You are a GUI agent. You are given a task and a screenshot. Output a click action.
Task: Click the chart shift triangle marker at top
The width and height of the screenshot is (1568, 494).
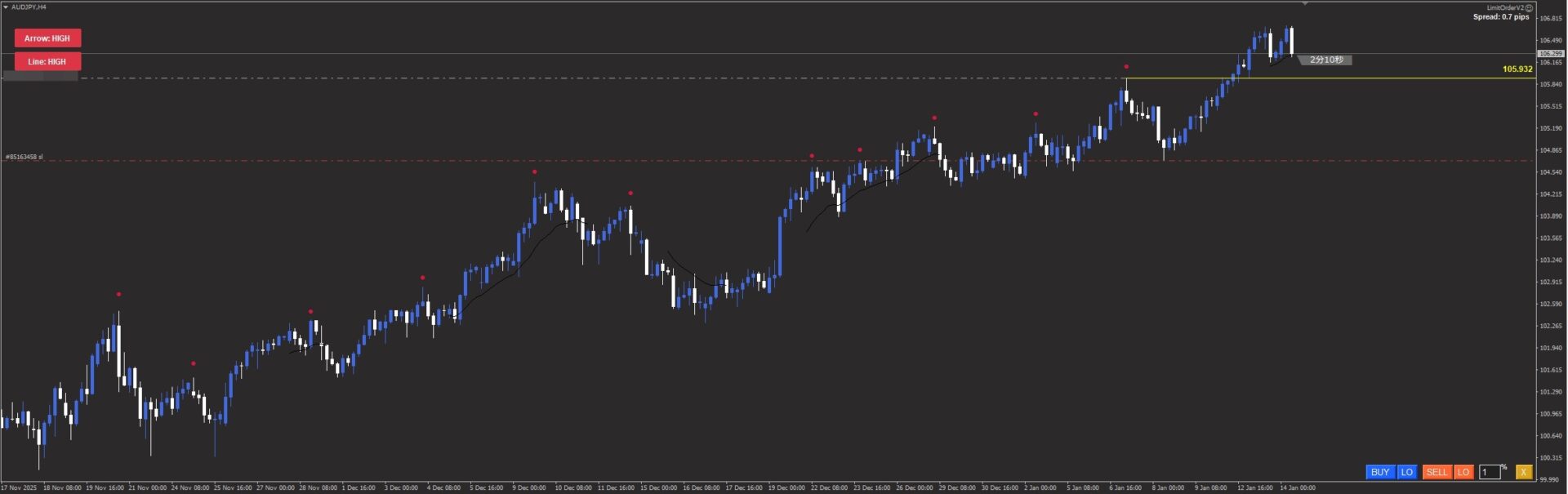point(1304,4)
